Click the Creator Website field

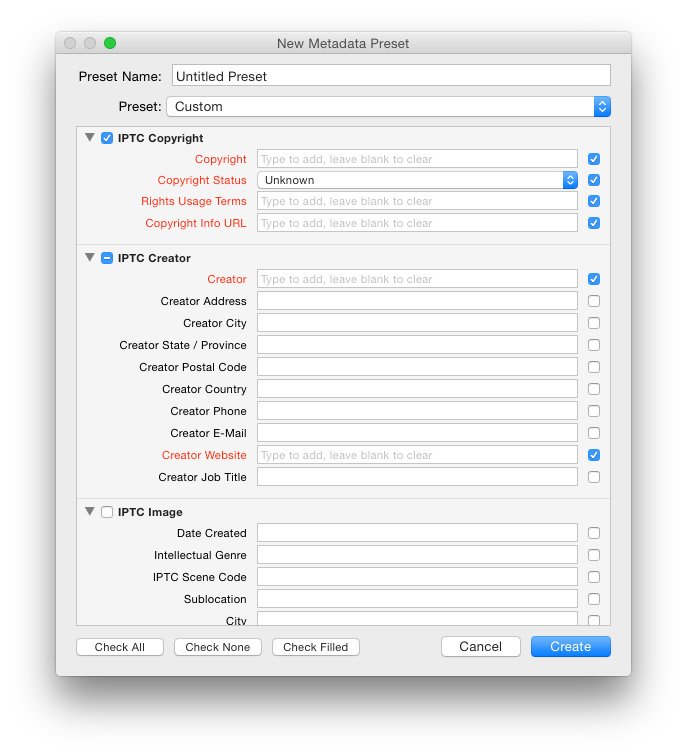pyautogui.click(x=417, y=455)
